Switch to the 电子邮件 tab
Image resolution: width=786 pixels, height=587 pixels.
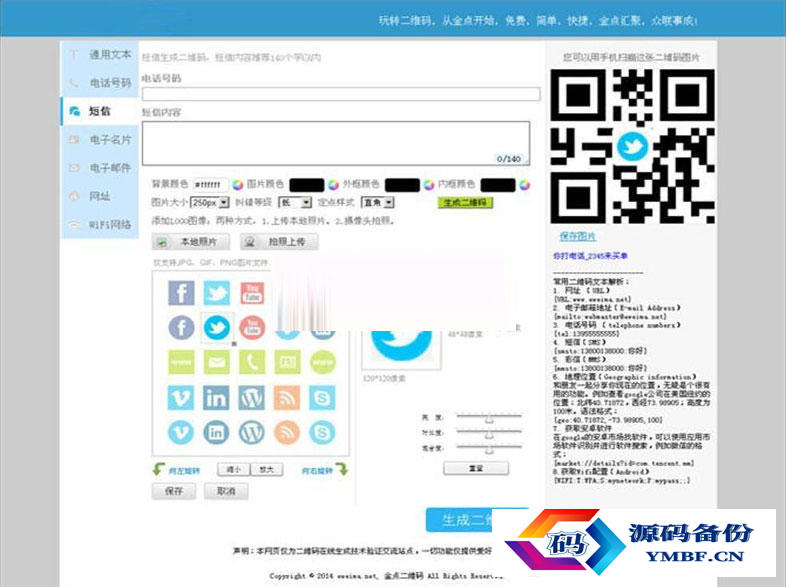point(100,168)
